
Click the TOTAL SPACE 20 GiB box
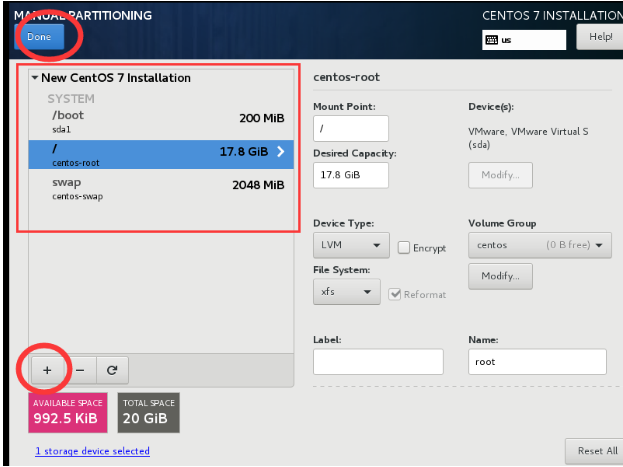(149, 413)
